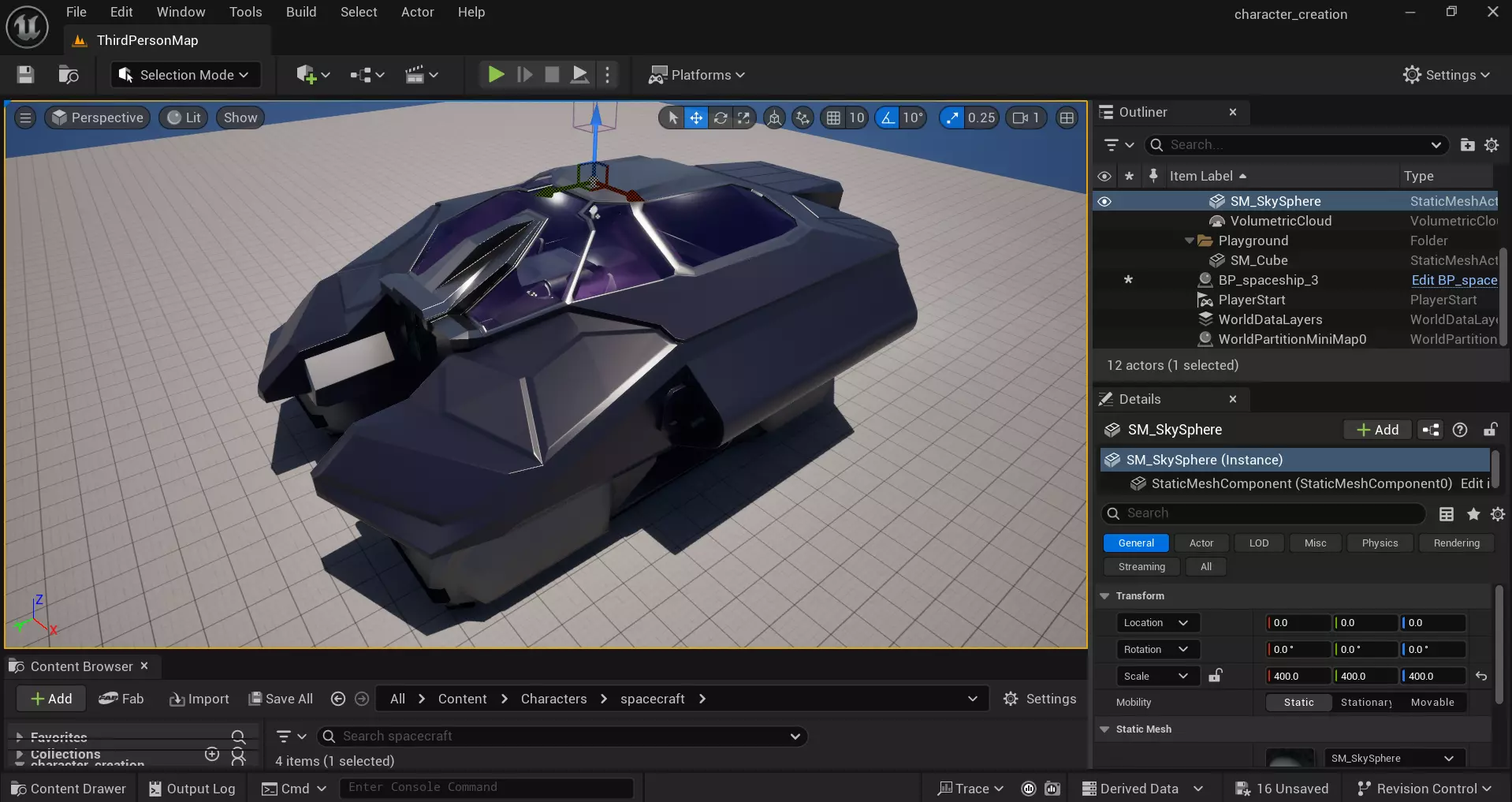Screen dimensions: 1512x802
Task: Reset Scale to default arrow
Action: [1481, 676]
